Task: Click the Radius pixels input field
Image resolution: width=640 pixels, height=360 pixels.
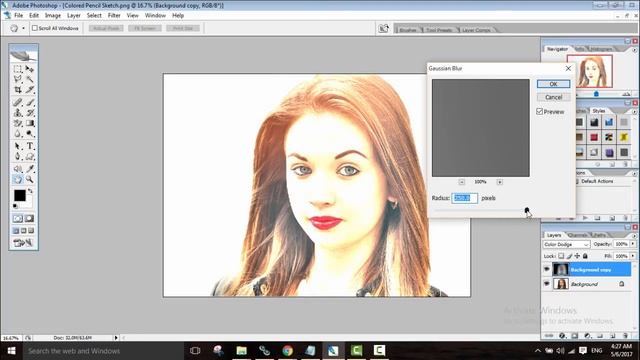Action: coord(464,198)
